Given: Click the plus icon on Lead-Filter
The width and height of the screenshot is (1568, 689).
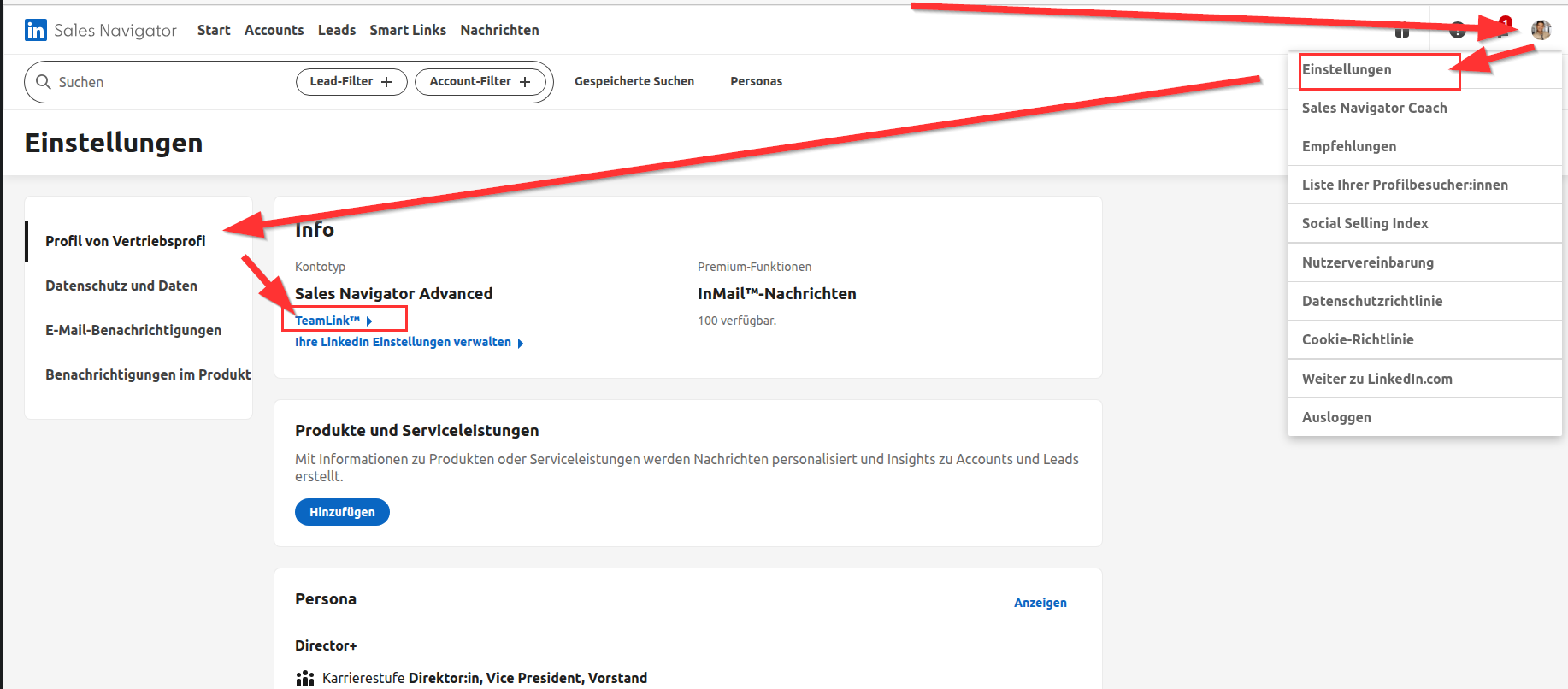Looking at the screenshot, I should [386, 82].
